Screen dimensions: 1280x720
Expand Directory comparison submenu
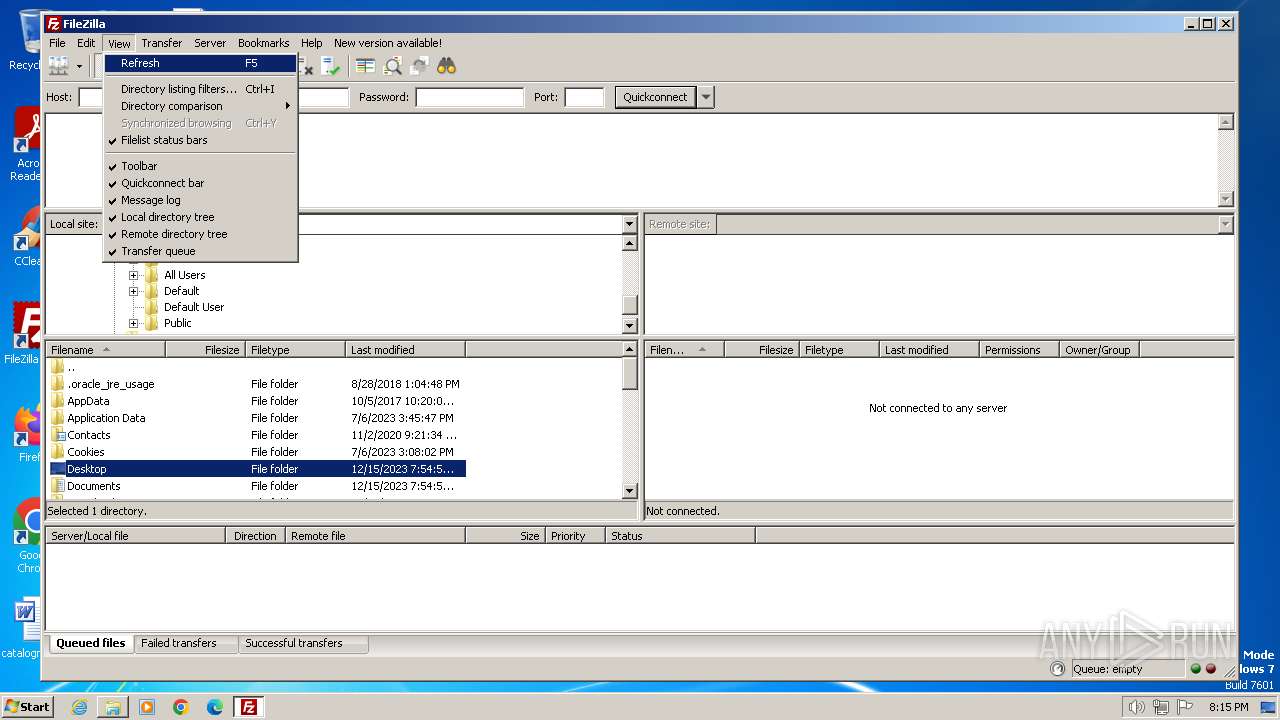click(x=200, y=106)
